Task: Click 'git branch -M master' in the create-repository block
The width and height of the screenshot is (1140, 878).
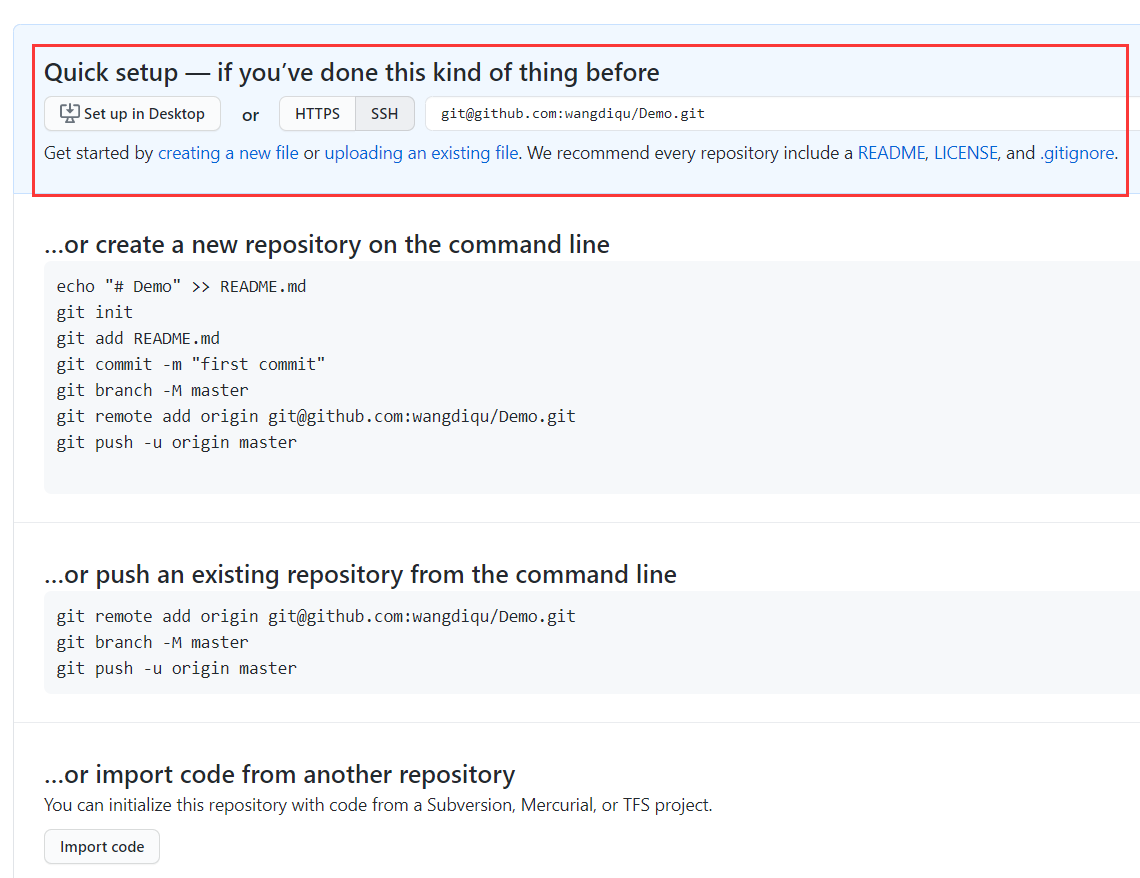Action: [x=152, y=391]
